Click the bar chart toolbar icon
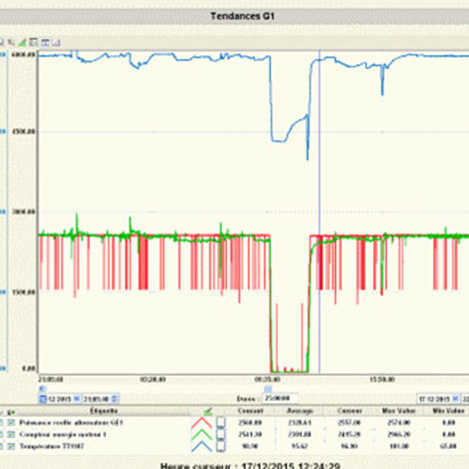The width and height of the screenshot is (469, 469). 56,43
